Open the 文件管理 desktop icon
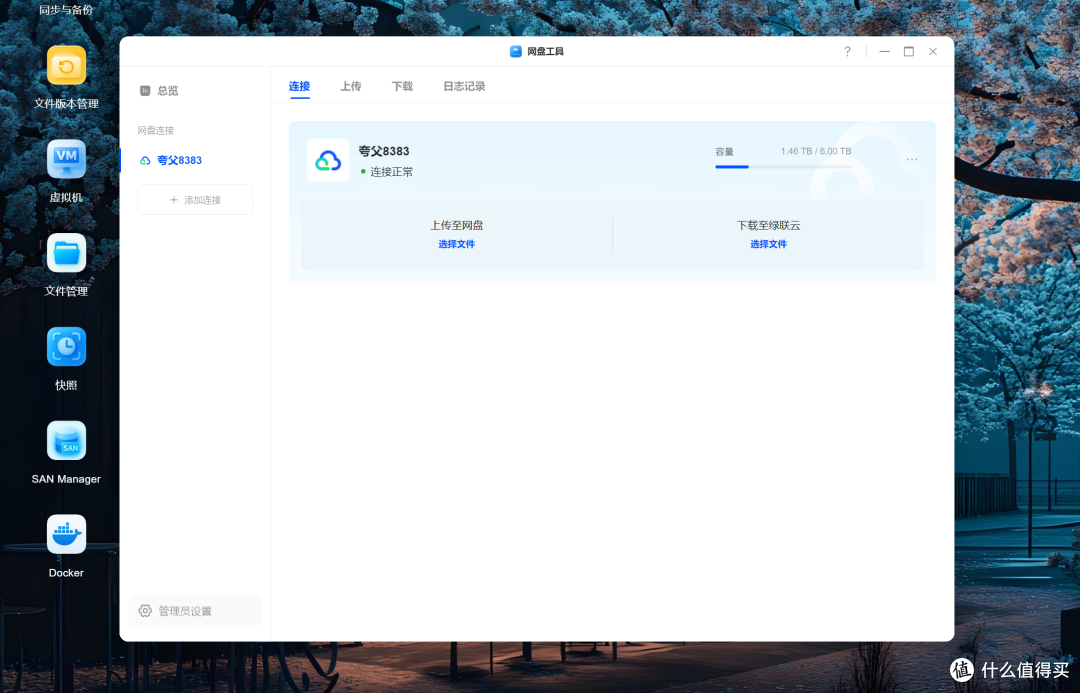This screenshot has height=693, width=1080. pyautogui.click(x=66, y=253)
